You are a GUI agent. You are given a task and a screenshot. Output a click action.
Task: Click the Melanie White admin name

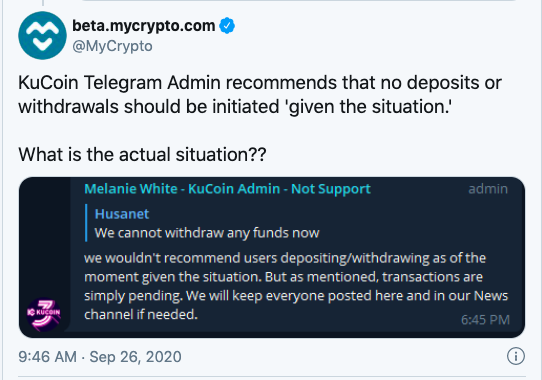point(227,189)
